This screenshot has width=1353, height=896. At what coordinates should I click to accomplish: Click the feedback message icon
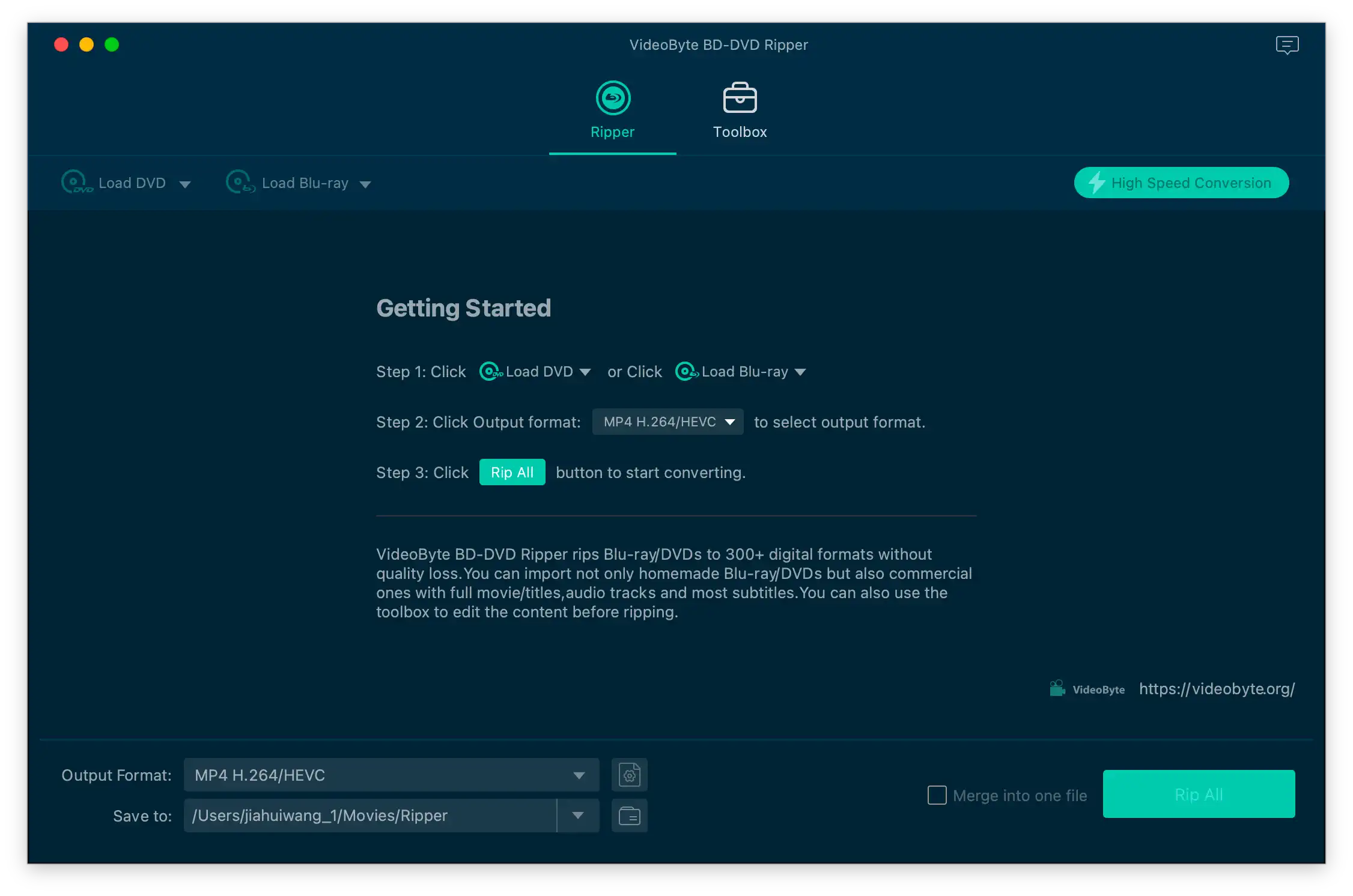point(1287,45)
